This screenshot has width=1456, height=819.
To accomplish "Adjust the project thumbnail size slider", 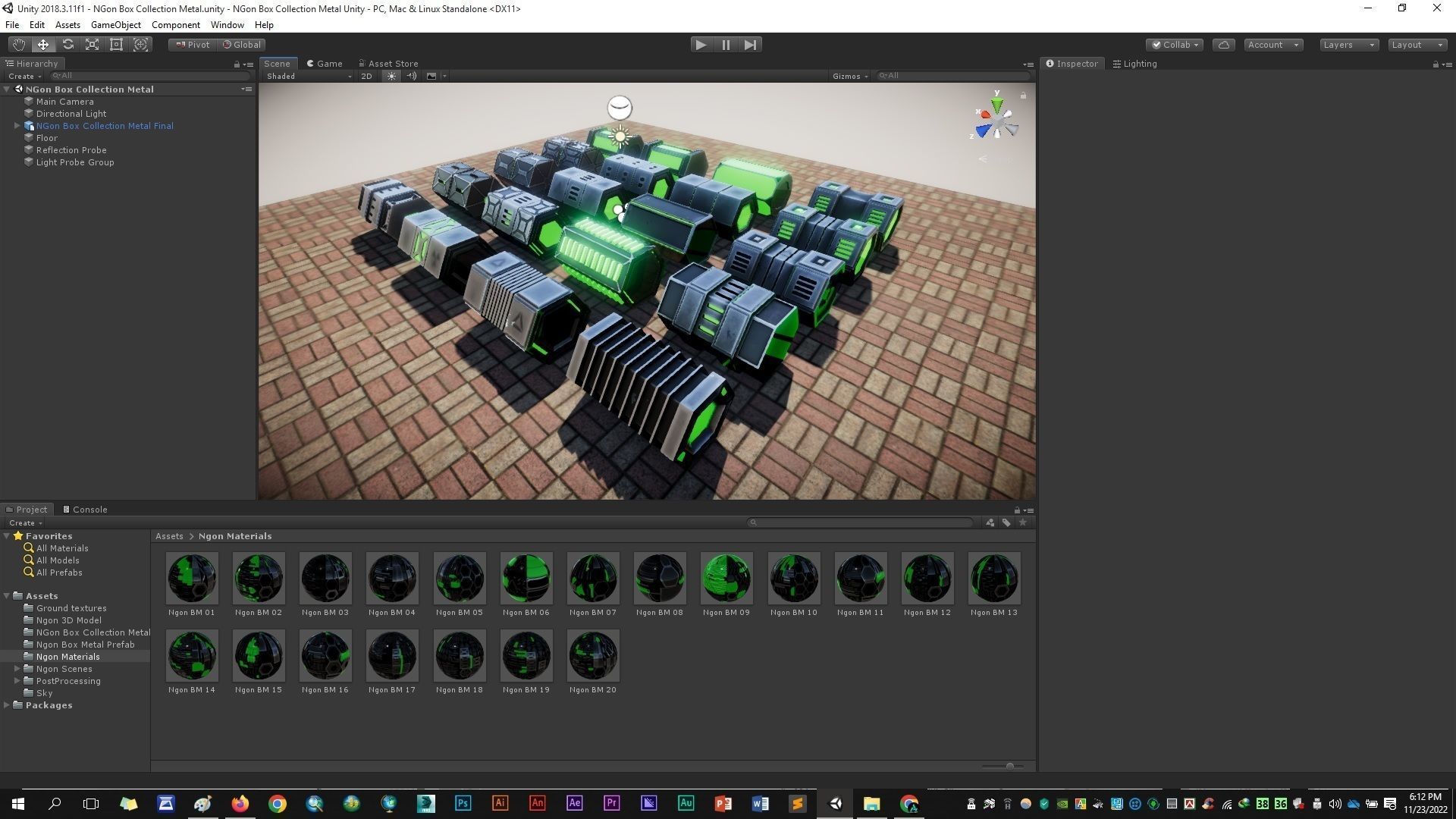I will pyautogui.click(x=1009, y=767).
